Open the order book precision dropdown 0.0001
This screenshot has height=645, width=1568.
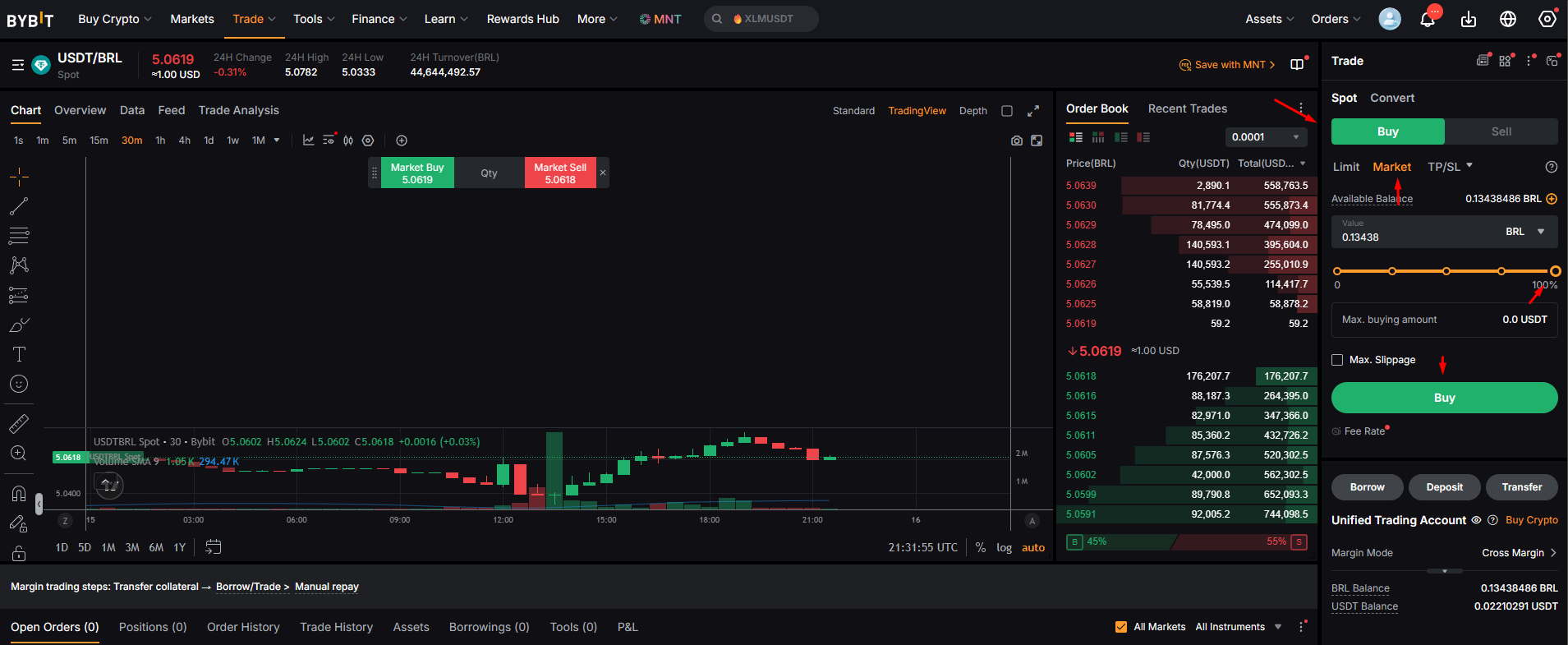point(1266,137)
